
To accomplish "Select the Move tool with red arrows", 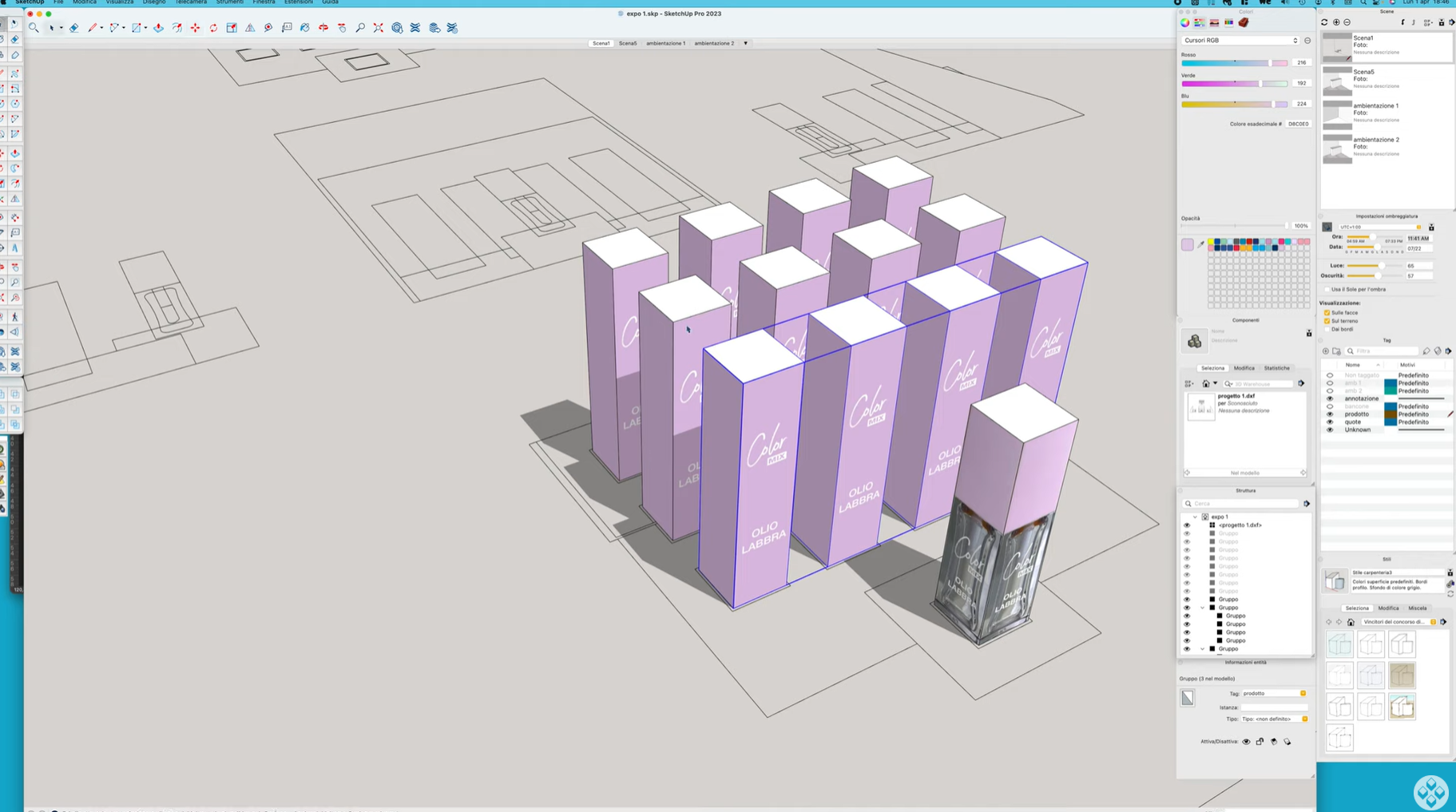I will point(195,28).
